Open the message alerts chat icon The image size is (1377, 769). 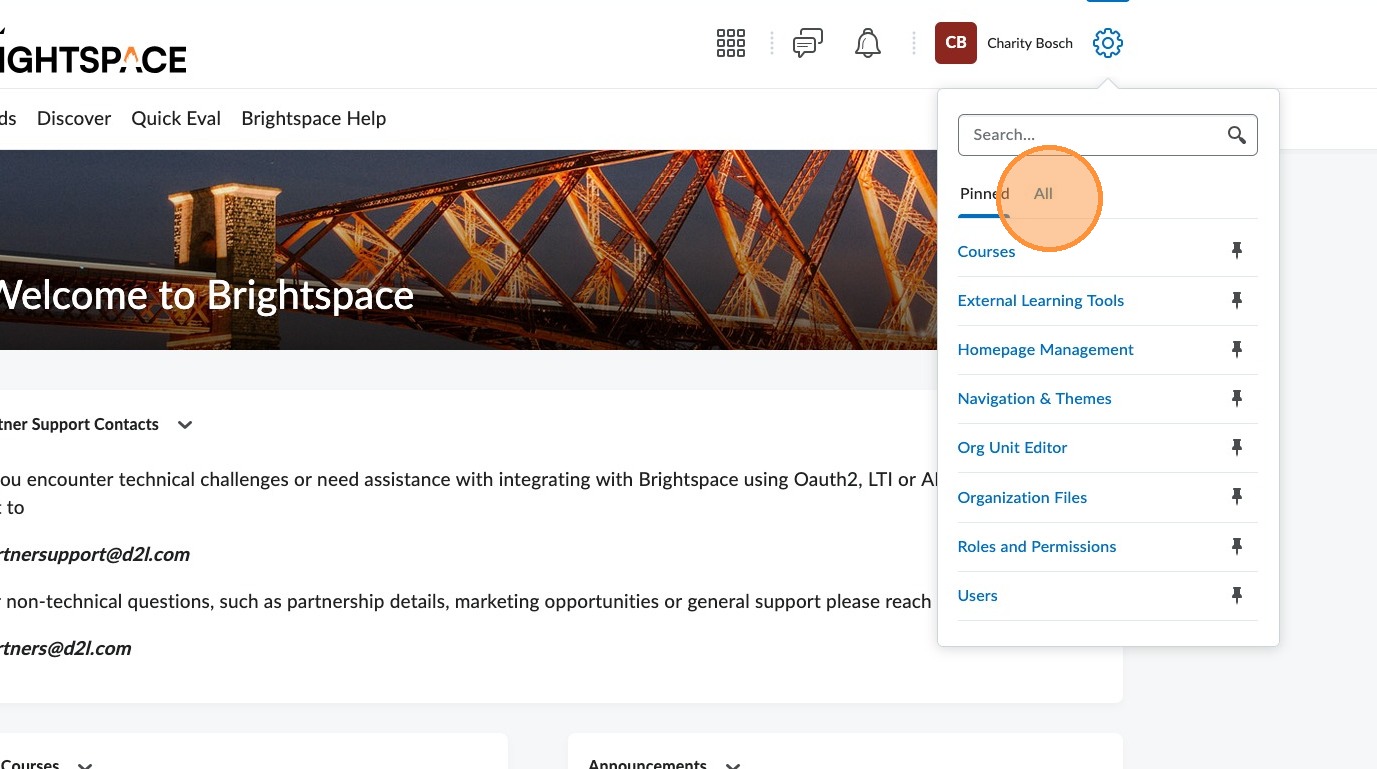[807, 43]
